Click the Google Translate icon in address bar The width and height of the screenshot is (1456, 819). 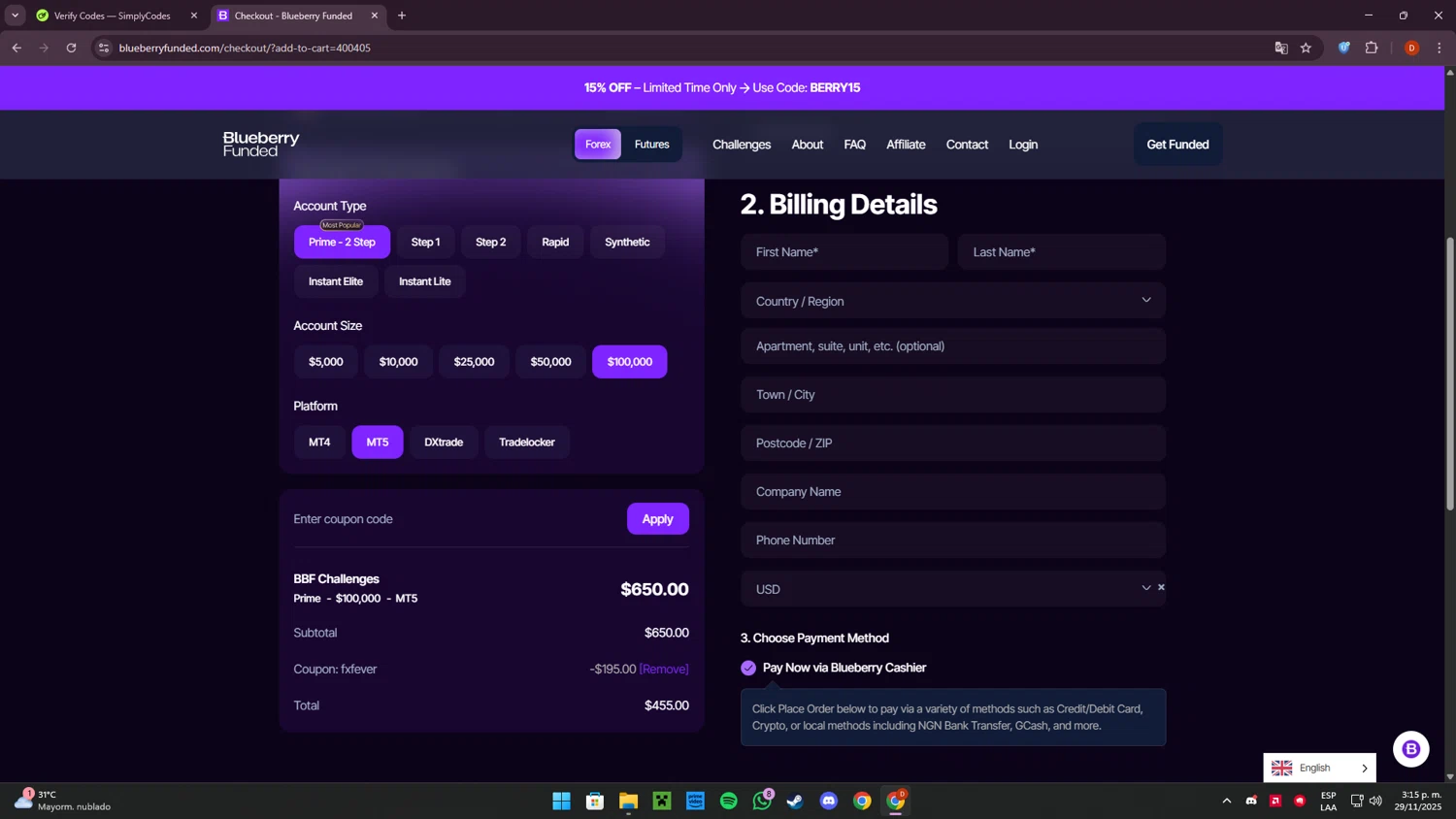tap(1281, 48)
